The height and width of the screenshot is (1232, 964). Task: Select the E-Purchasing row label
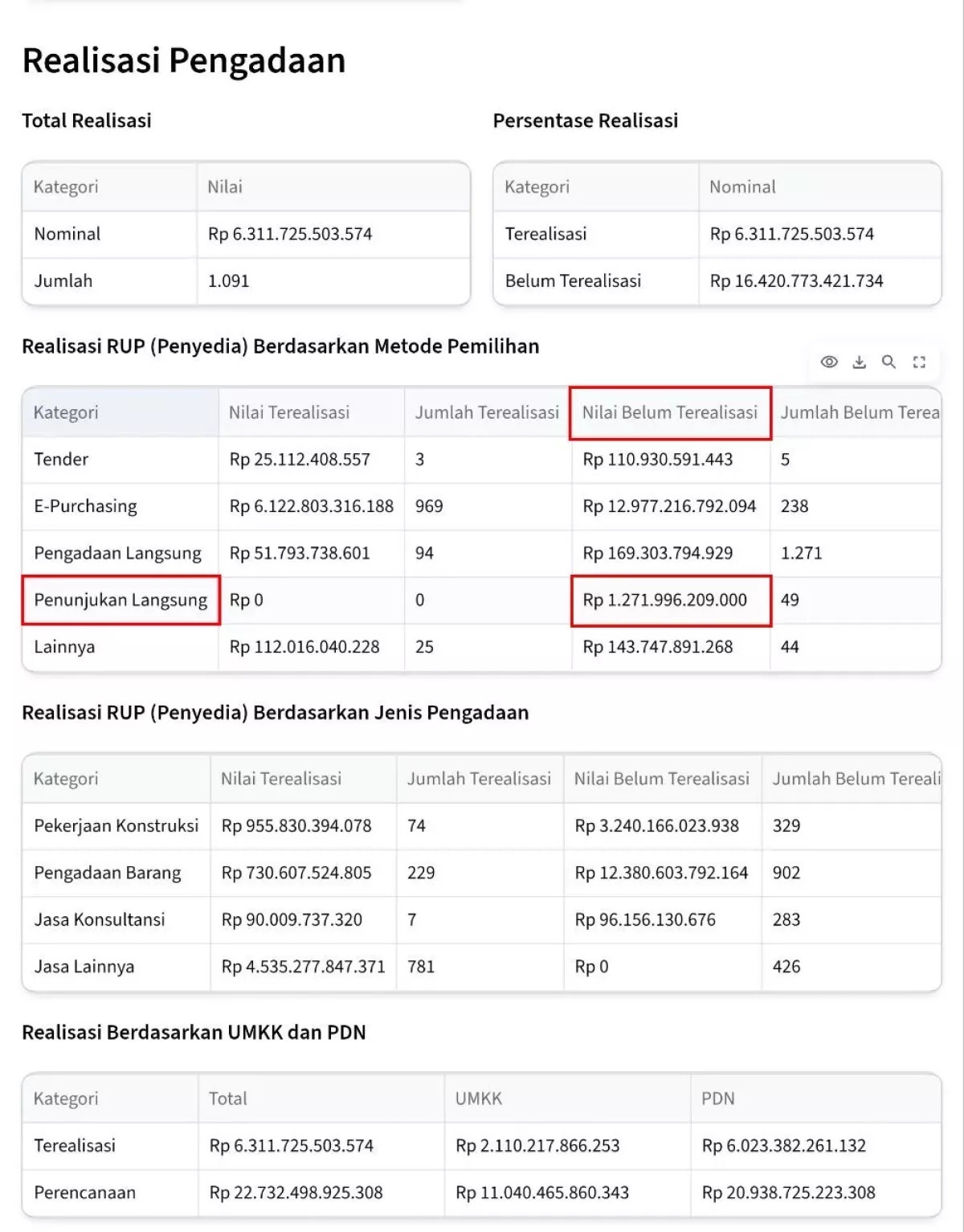120,506
